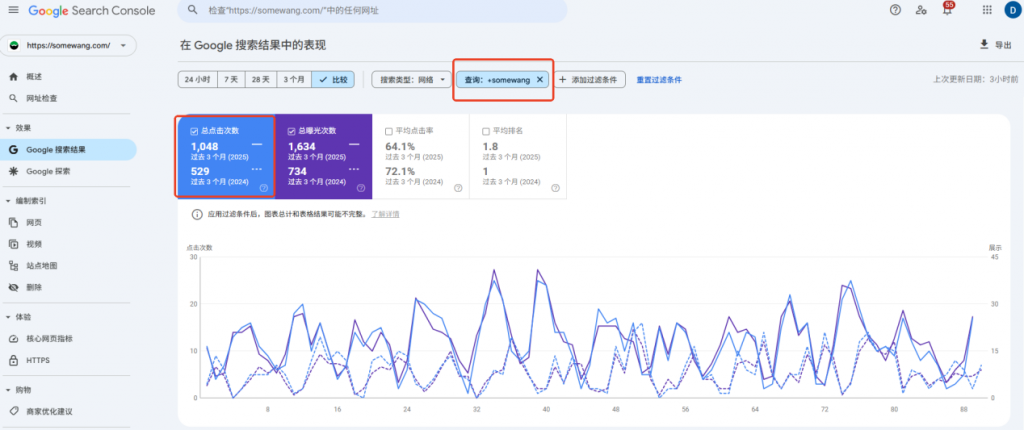The image size is (1024, 430).
Task: Click help icon on 总点击次数 card
Action: click(x=264, y=188)
